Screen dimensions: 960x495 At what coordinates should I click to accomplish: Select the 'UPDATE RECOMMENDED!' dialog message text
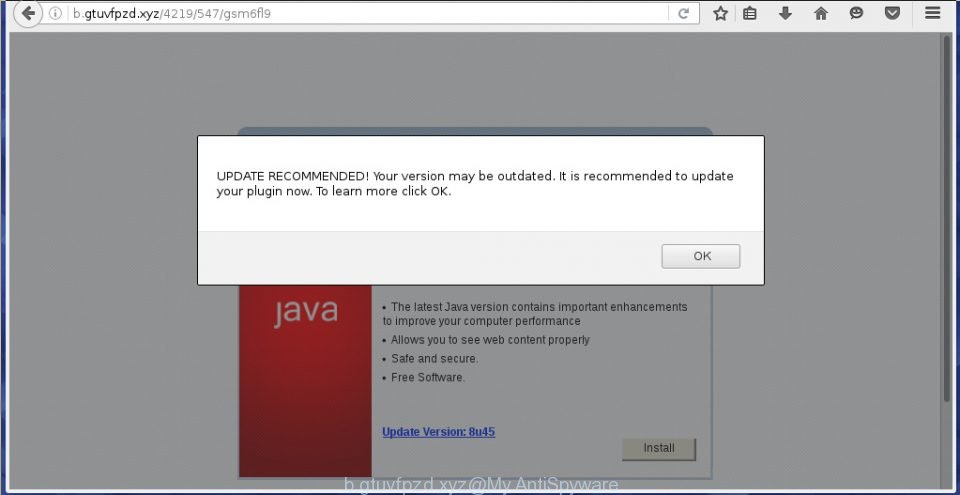click(x=474, y=184)
